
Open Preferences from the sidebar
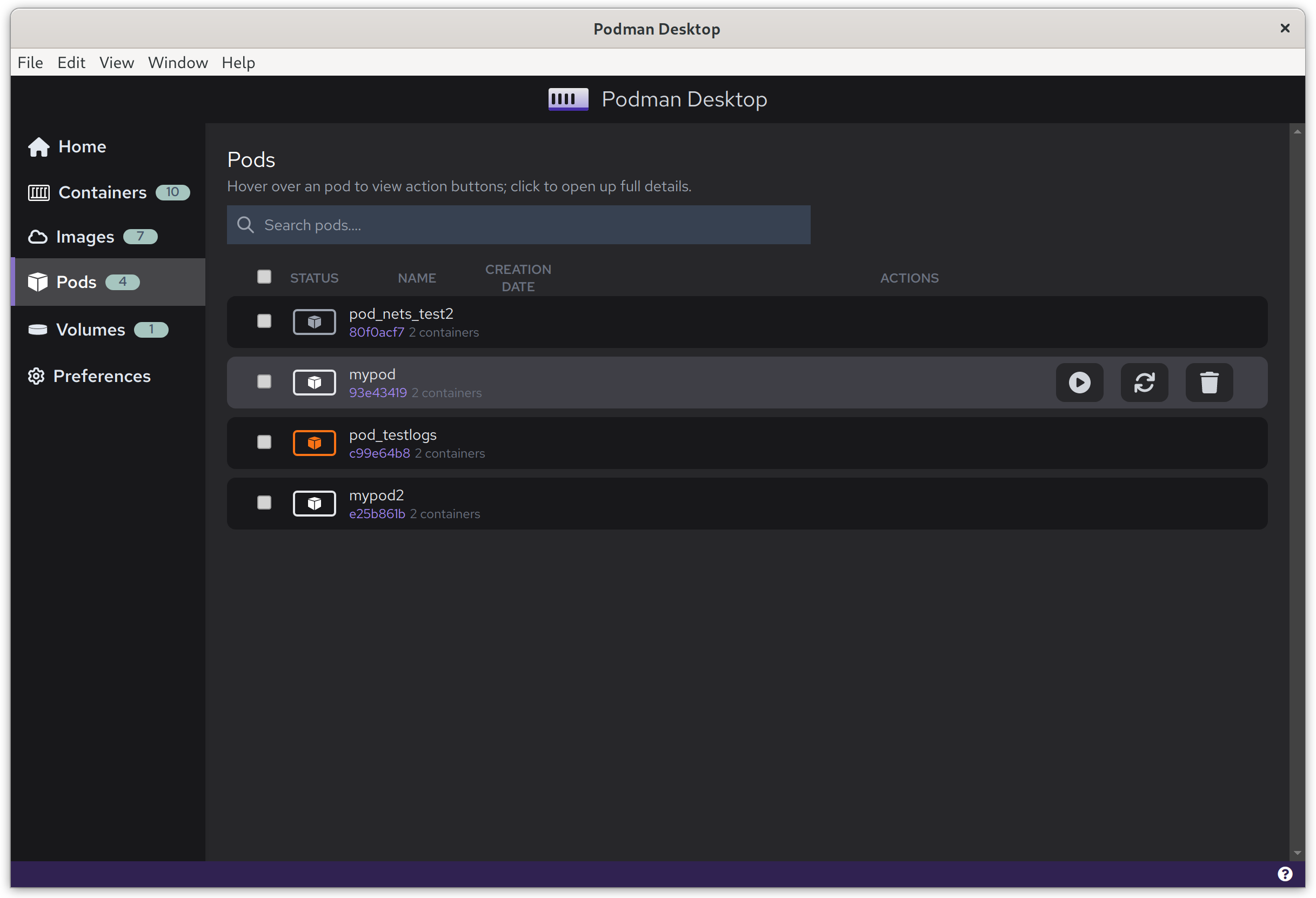102,376
